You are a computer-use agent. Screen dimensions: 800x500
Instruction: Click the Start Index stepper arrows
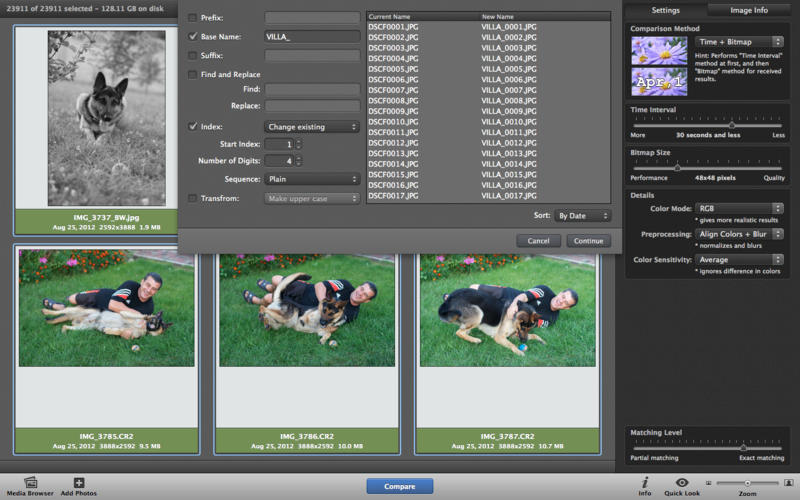click(x=299, y=144)
